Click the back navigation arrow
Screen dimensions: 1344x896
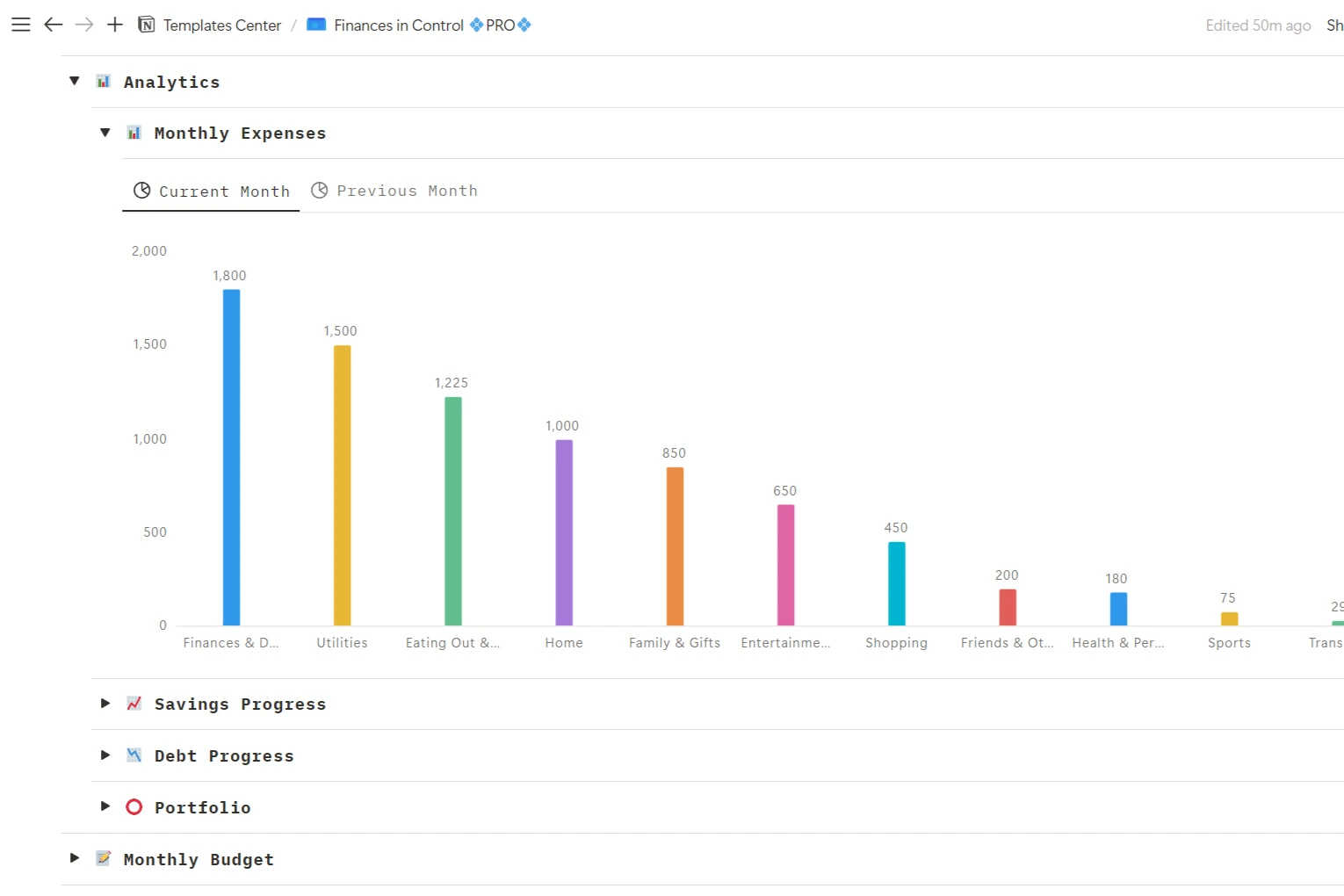click(x=54, y=25)
